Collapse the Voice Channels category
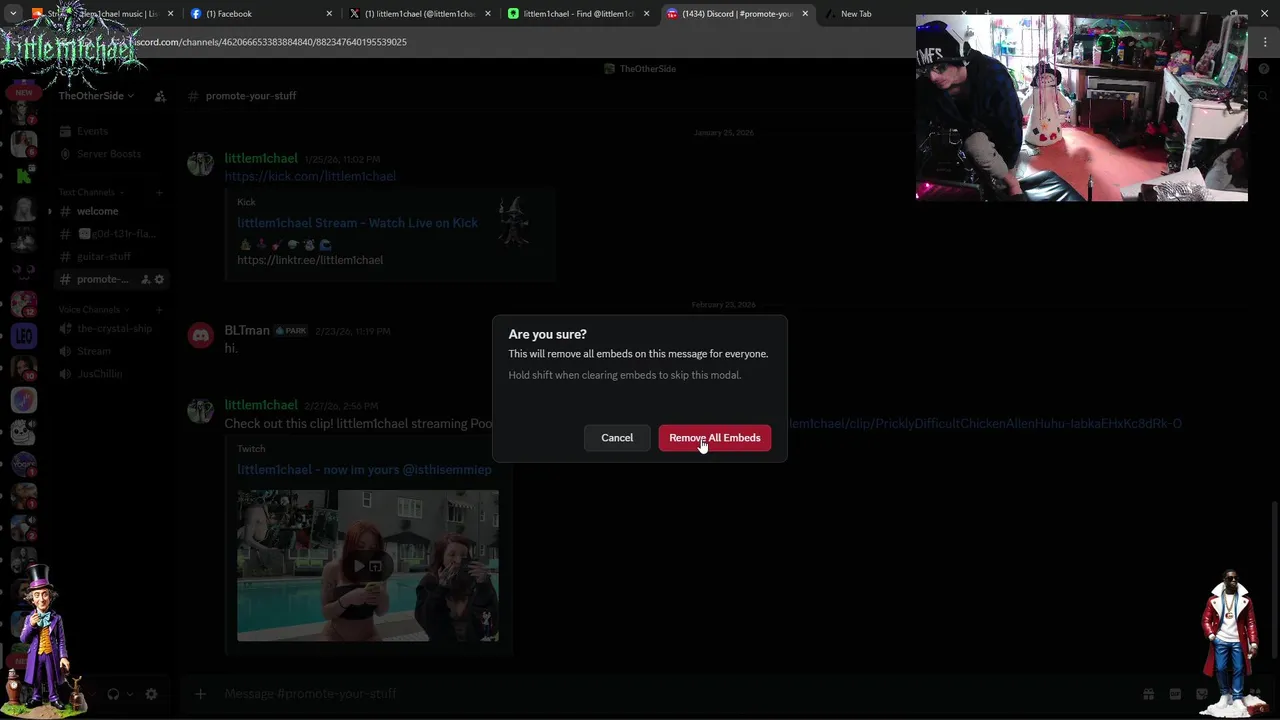Image resolution: width=1280 pixels, height=720 pixels. click(93, 310)
